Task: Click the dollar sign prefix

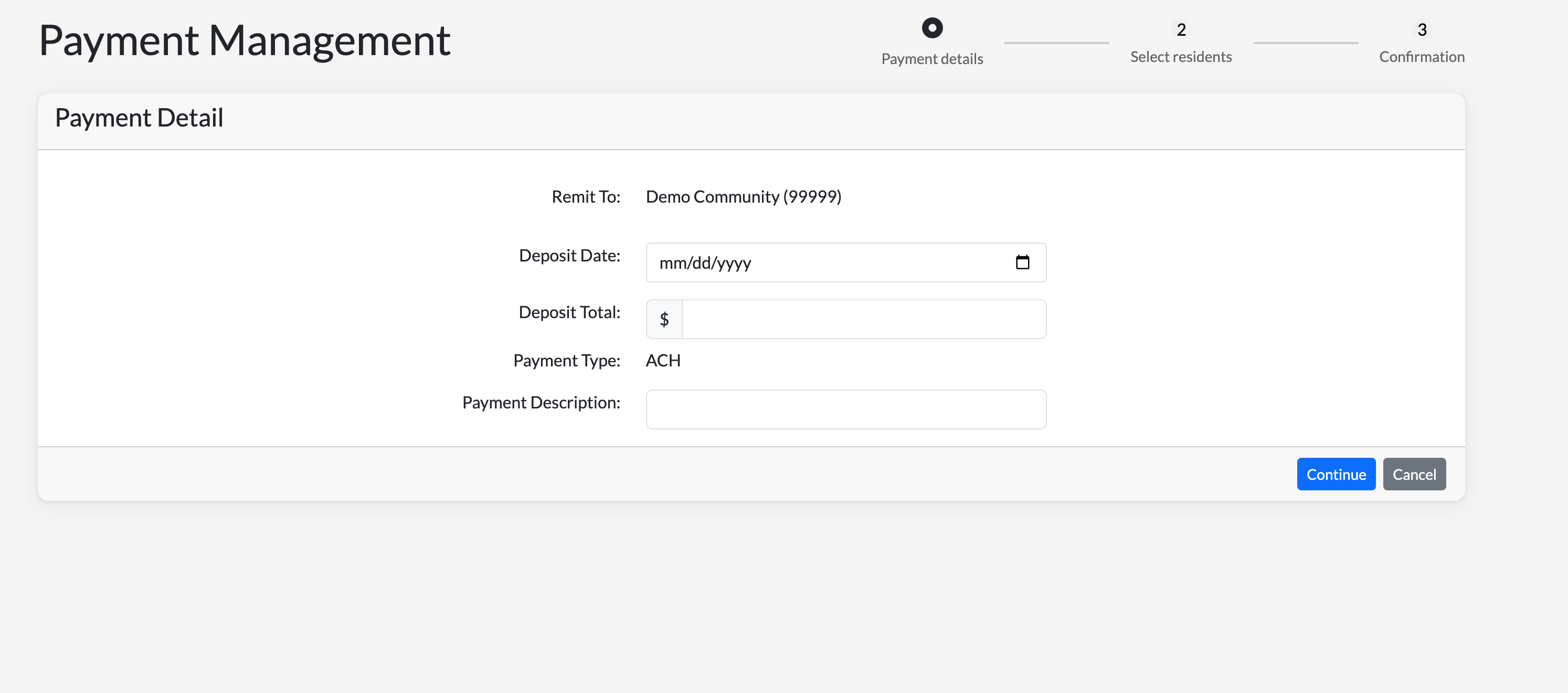Action: [x=664, y=319]
